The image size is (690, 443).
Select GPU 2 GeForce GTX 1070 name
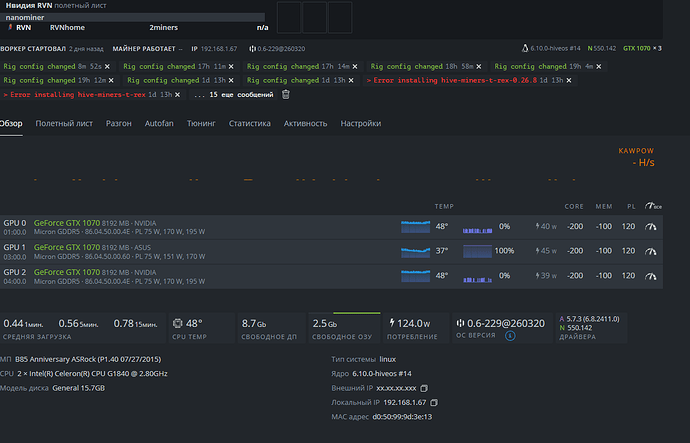click(67, 272)
